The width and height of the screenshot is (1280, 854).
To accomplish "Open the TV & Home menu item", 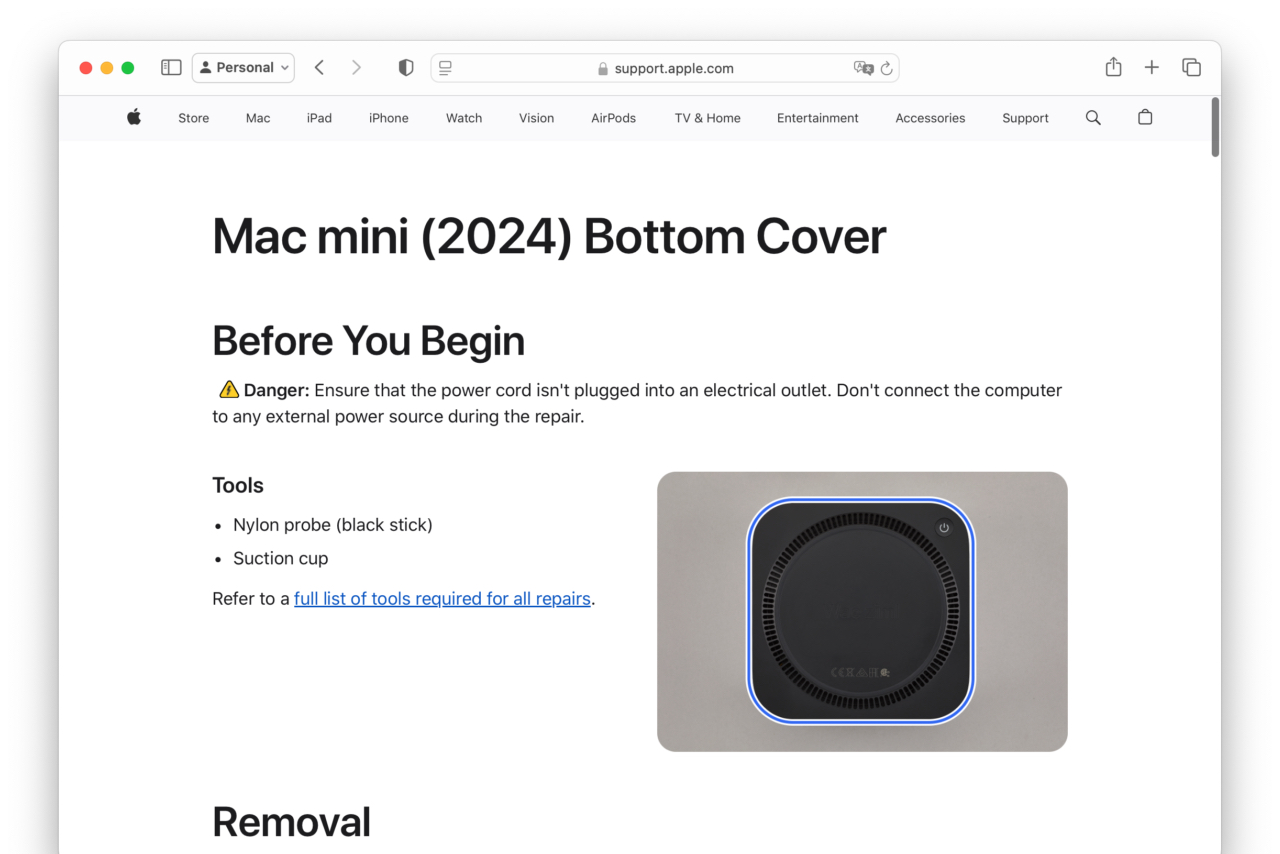I will 707,118.
